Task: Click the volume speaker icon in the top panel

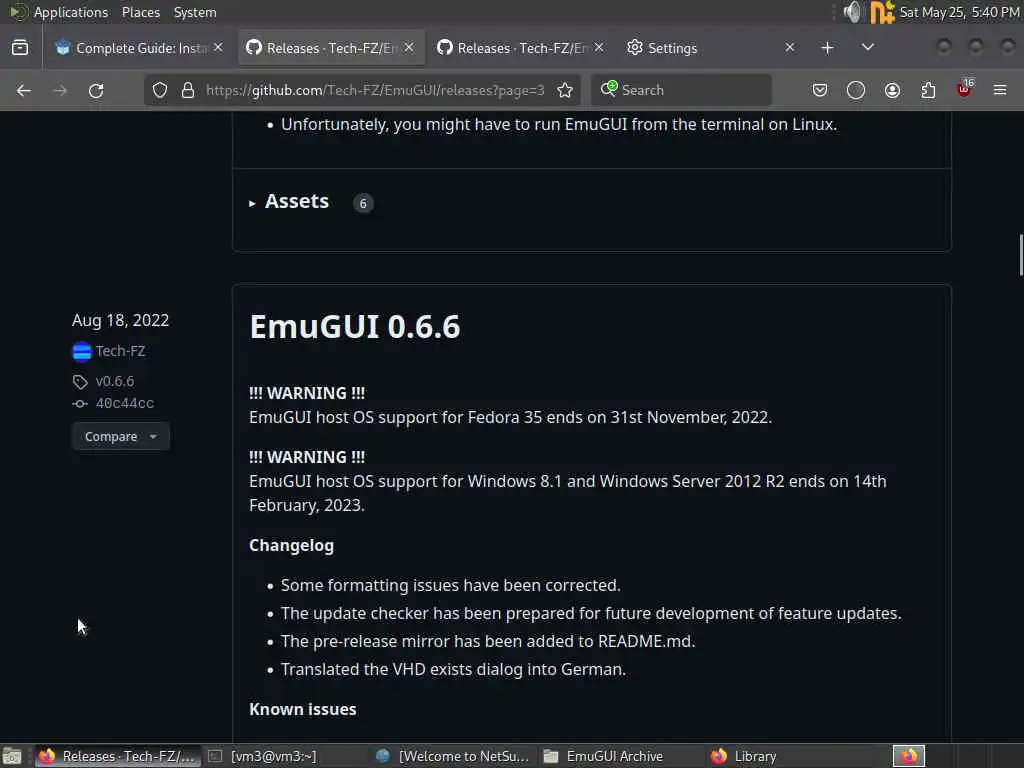Action: (851, 12)
